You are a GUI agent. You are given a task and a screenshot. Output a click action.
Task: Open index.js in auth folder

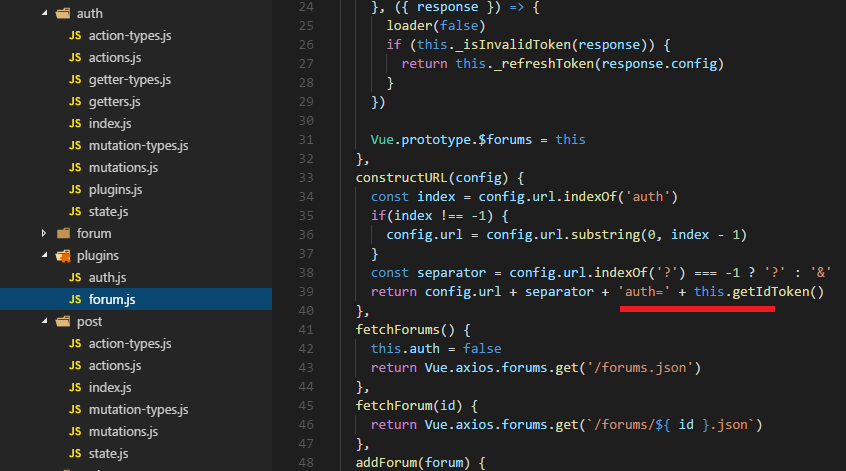(x=110, y=124)
